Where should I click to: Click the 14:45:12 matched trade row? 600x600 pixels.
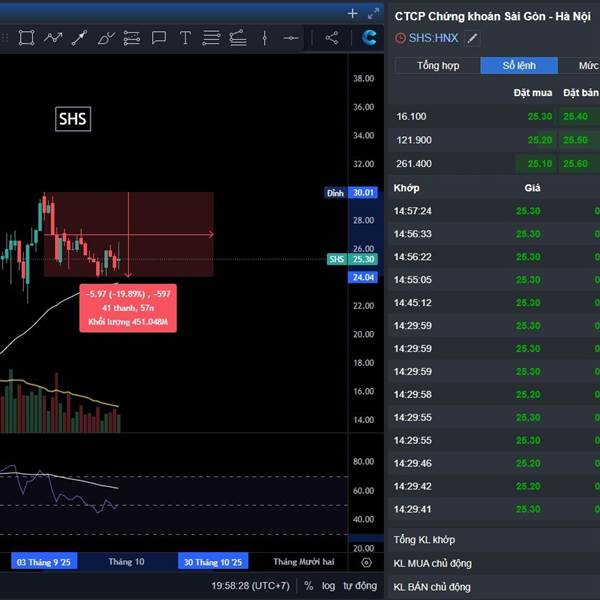tap(494, 303)
